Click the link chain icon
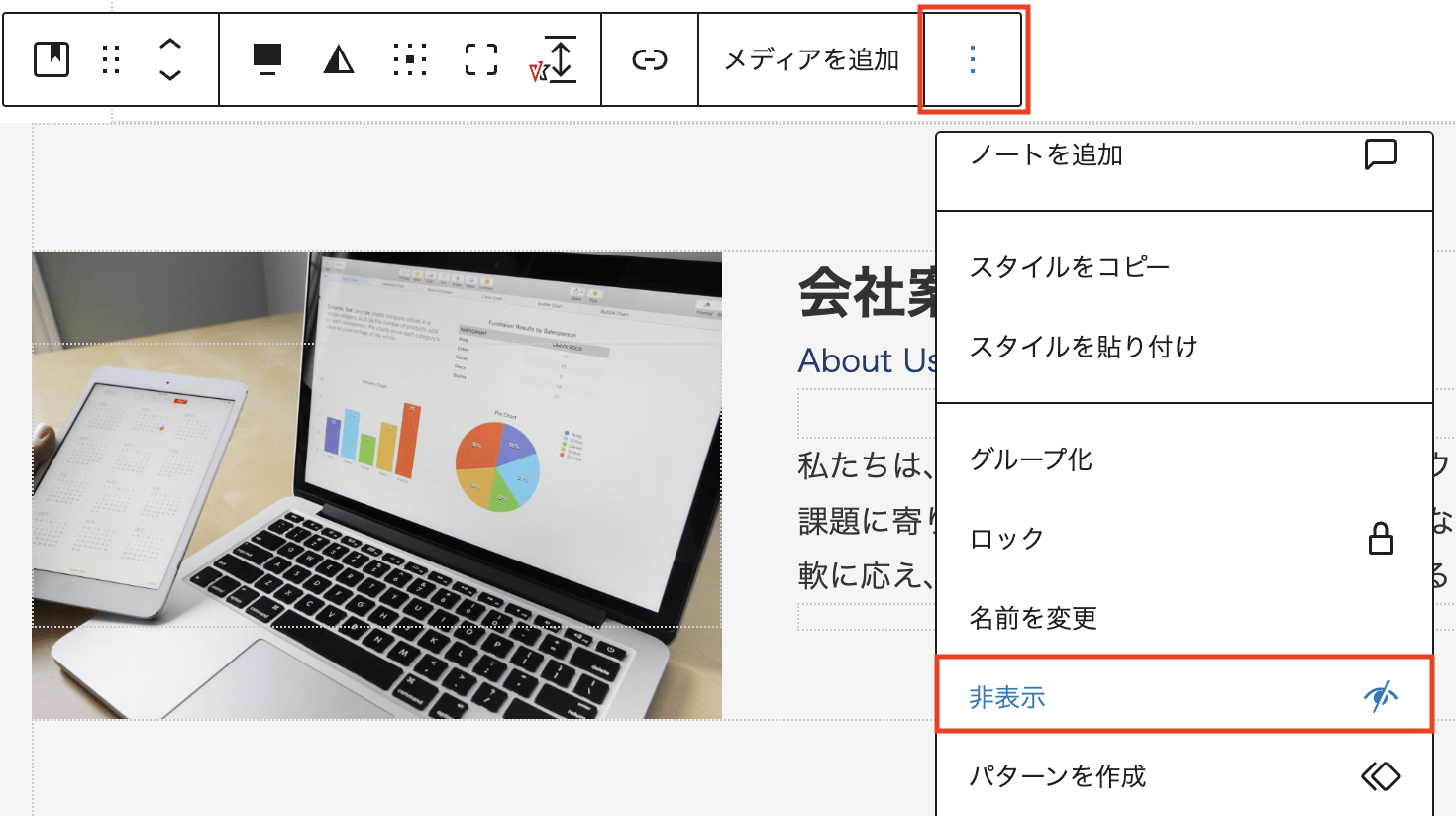1456x816 pixels. tap(650, 60)
